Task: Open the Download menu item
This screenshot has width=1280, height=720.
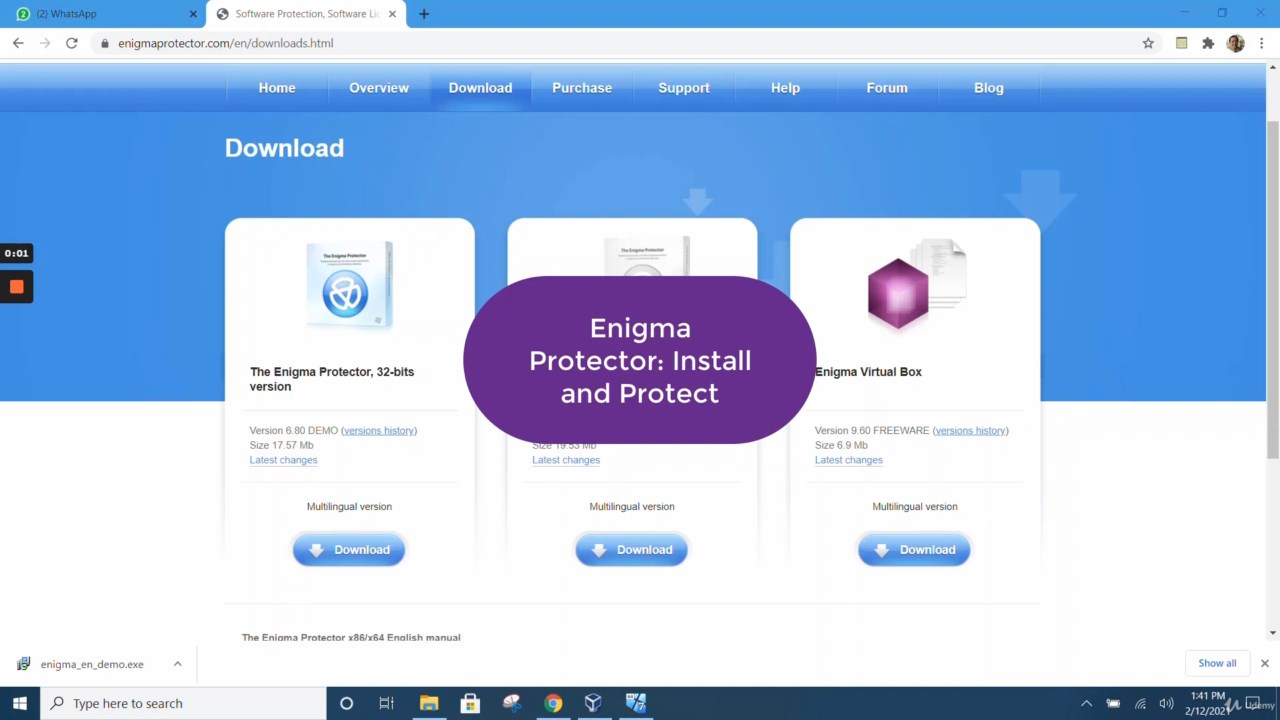Action: click(x=480, y=88)
